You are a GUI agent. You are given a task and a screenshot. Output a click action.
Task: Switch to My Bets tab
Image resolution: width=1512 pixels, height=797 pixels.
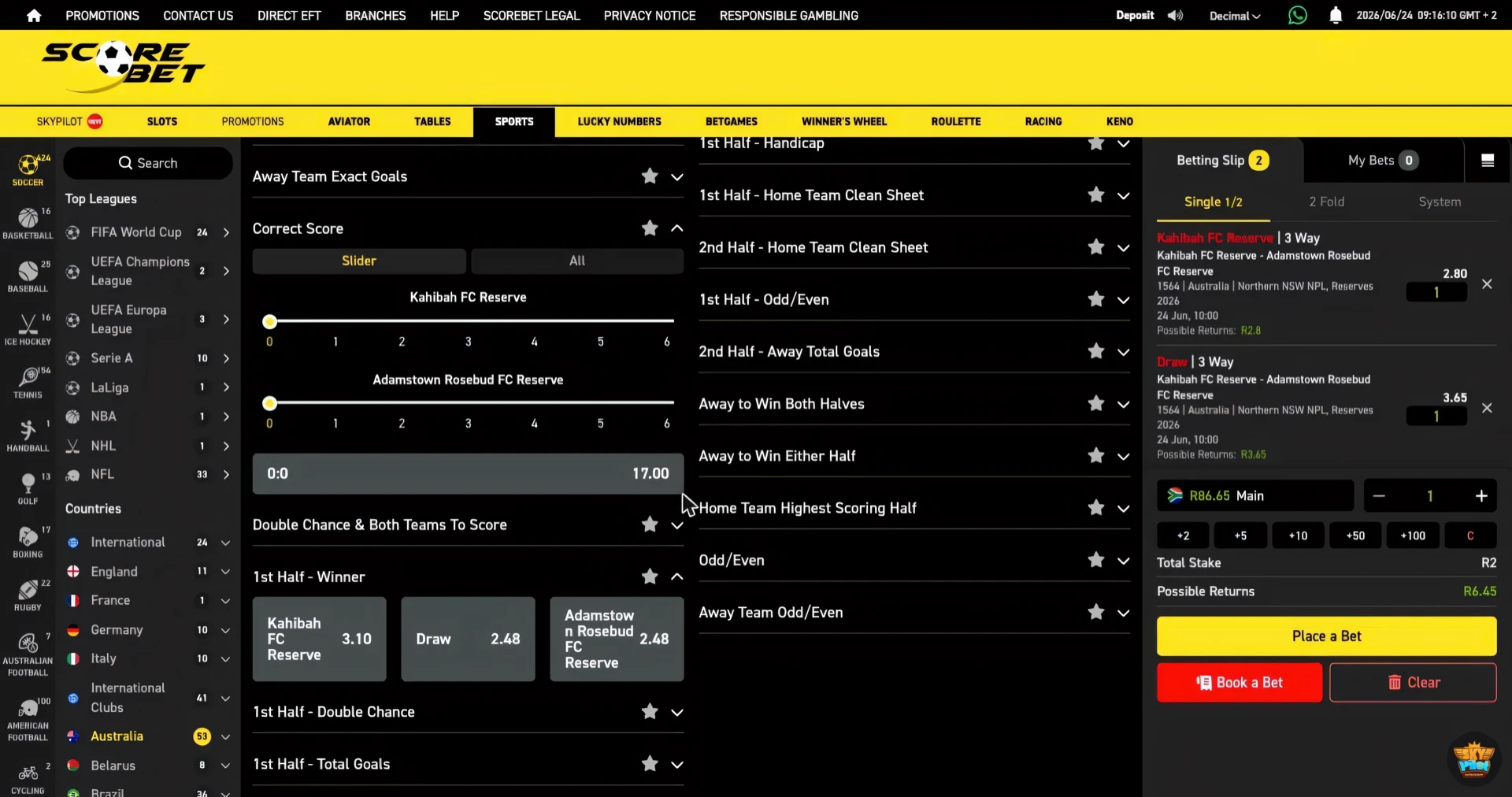pyautogui.click(x=1383, y=161)
